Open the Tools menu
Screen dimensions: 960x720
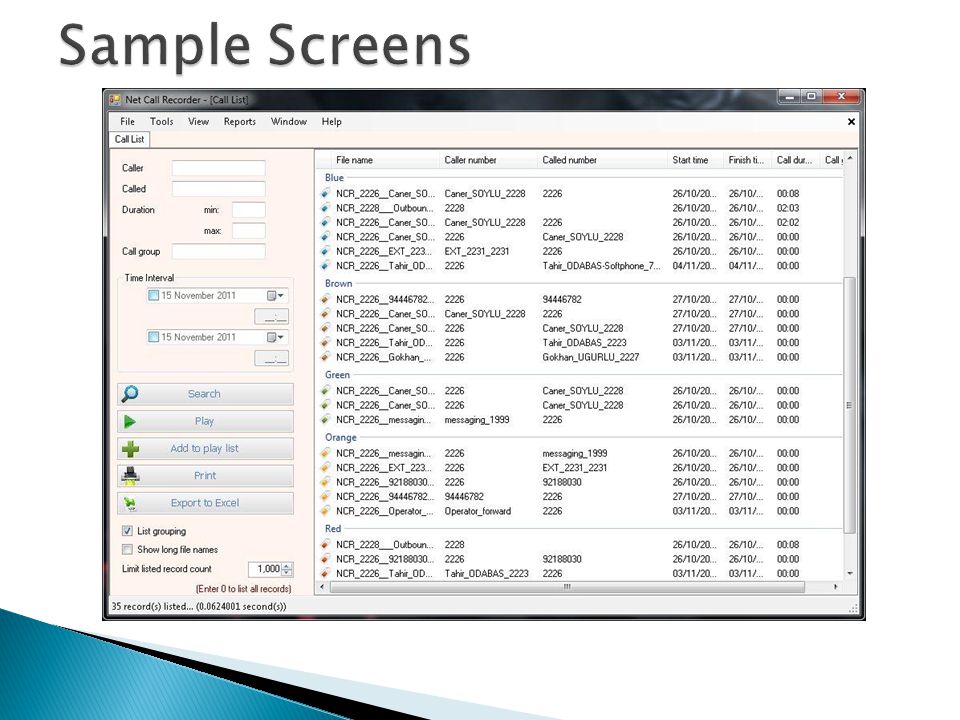click(162, 122)
